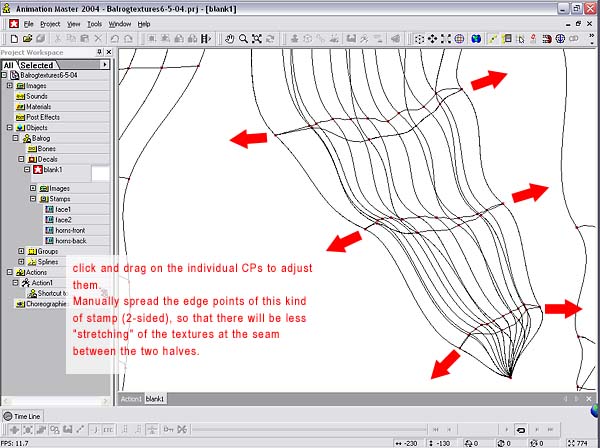Select the horns-front stamp

point(69,230)
